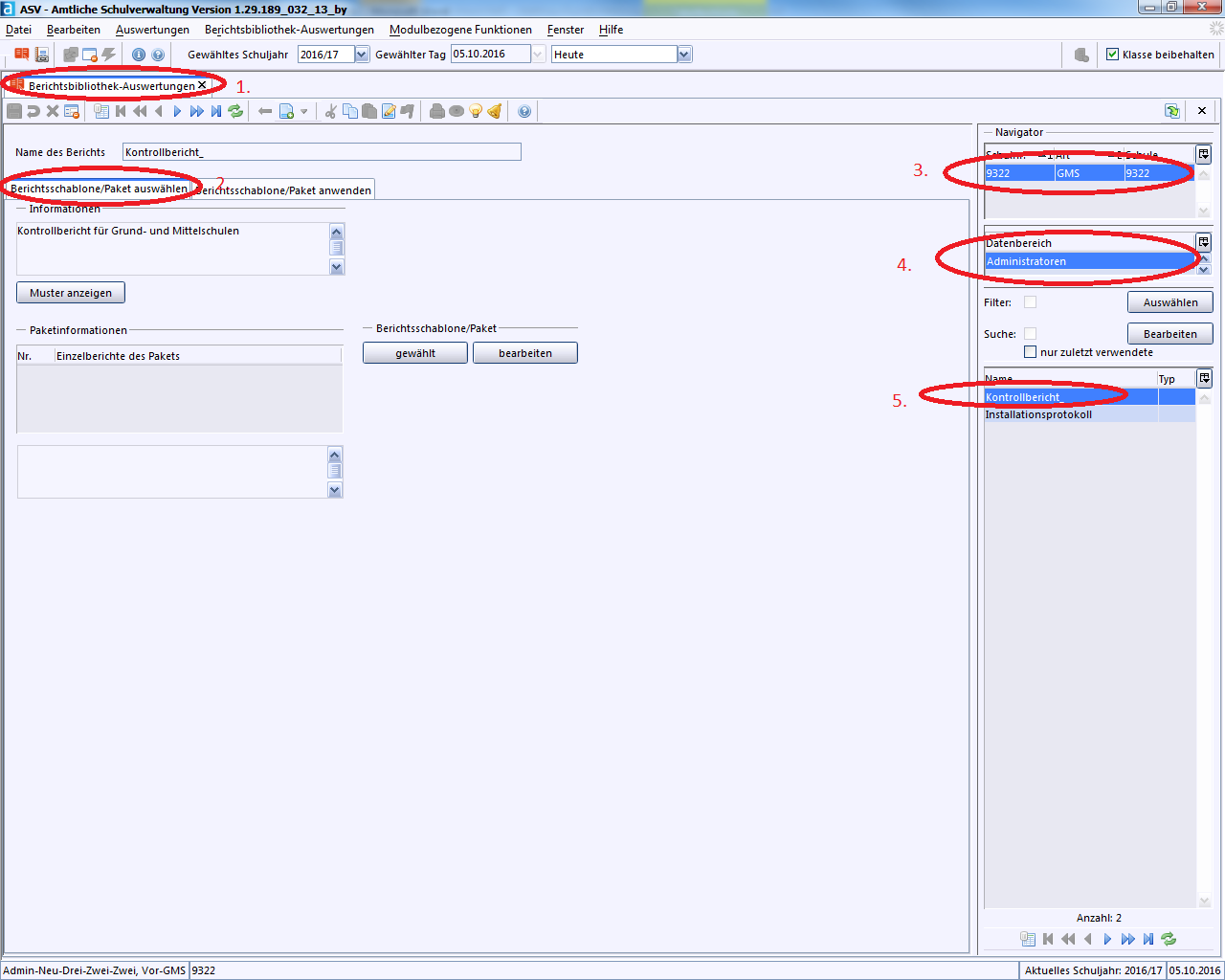Click the Typ column header
1225x980 pixels.
(x=1176, y=379)
